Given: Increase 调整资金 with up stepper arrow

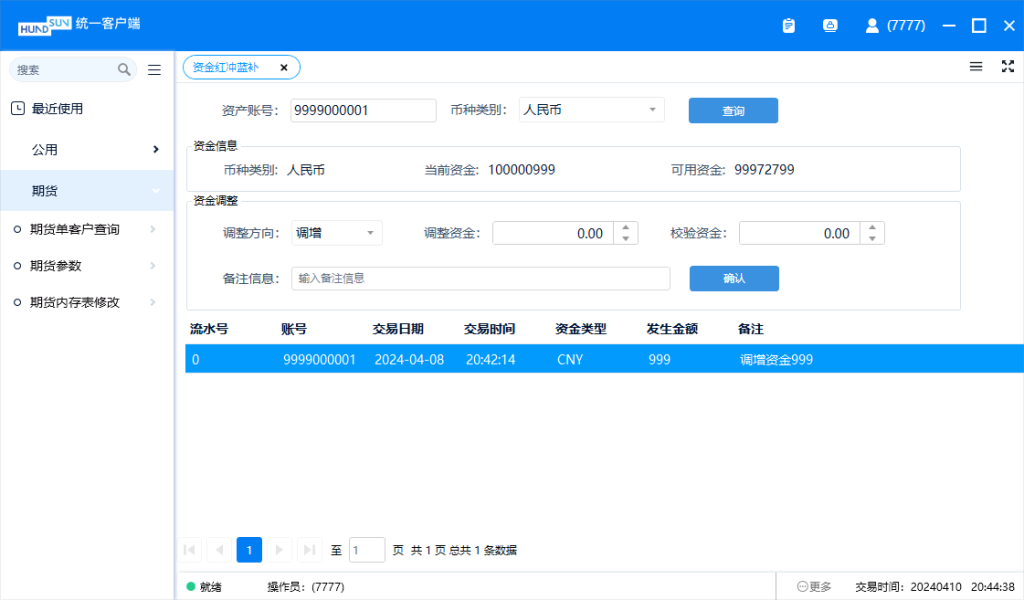Looking at the screenshot, I should 626,228.
